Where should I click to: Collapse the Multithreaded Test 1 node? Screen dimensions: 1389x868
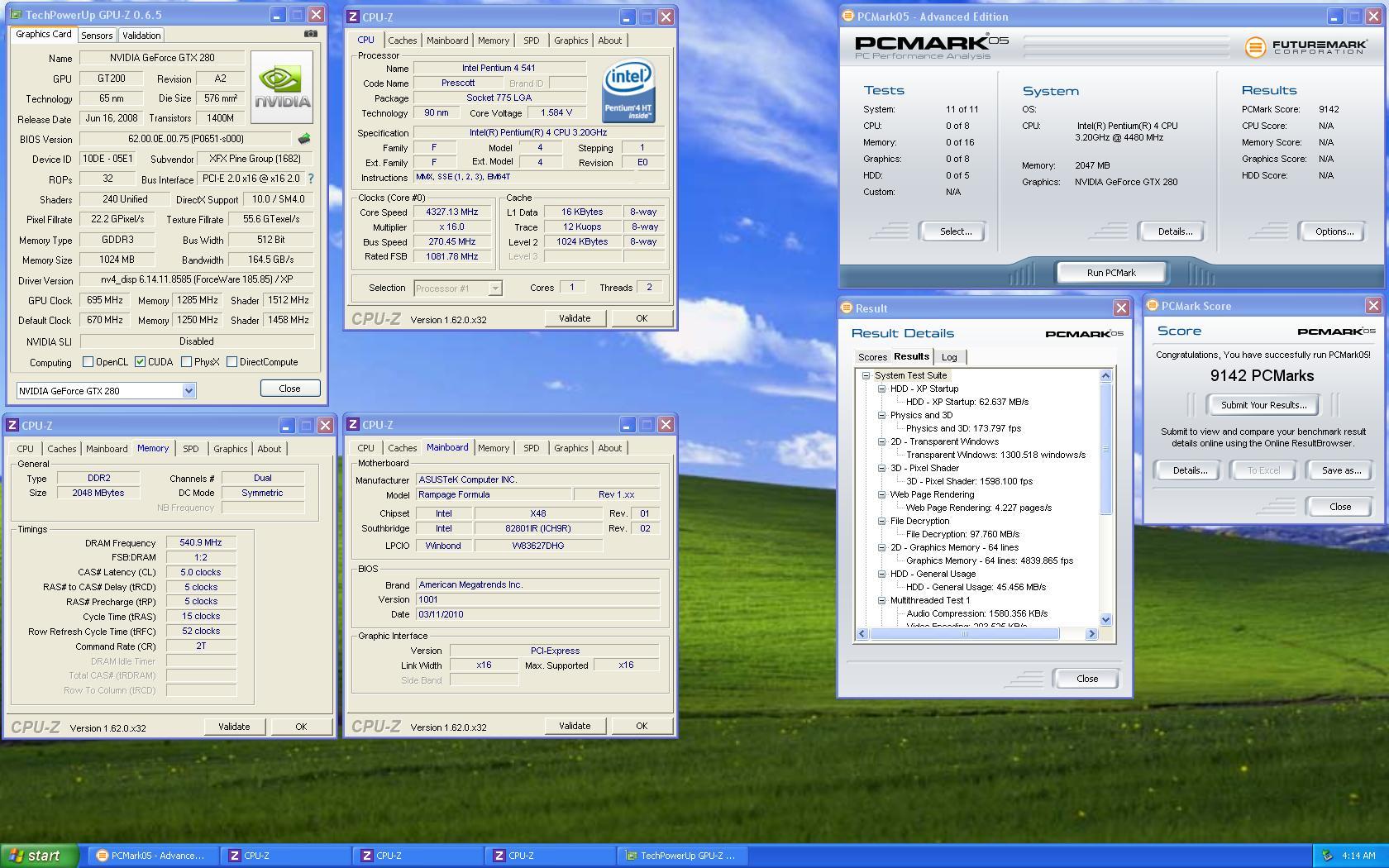881,600
